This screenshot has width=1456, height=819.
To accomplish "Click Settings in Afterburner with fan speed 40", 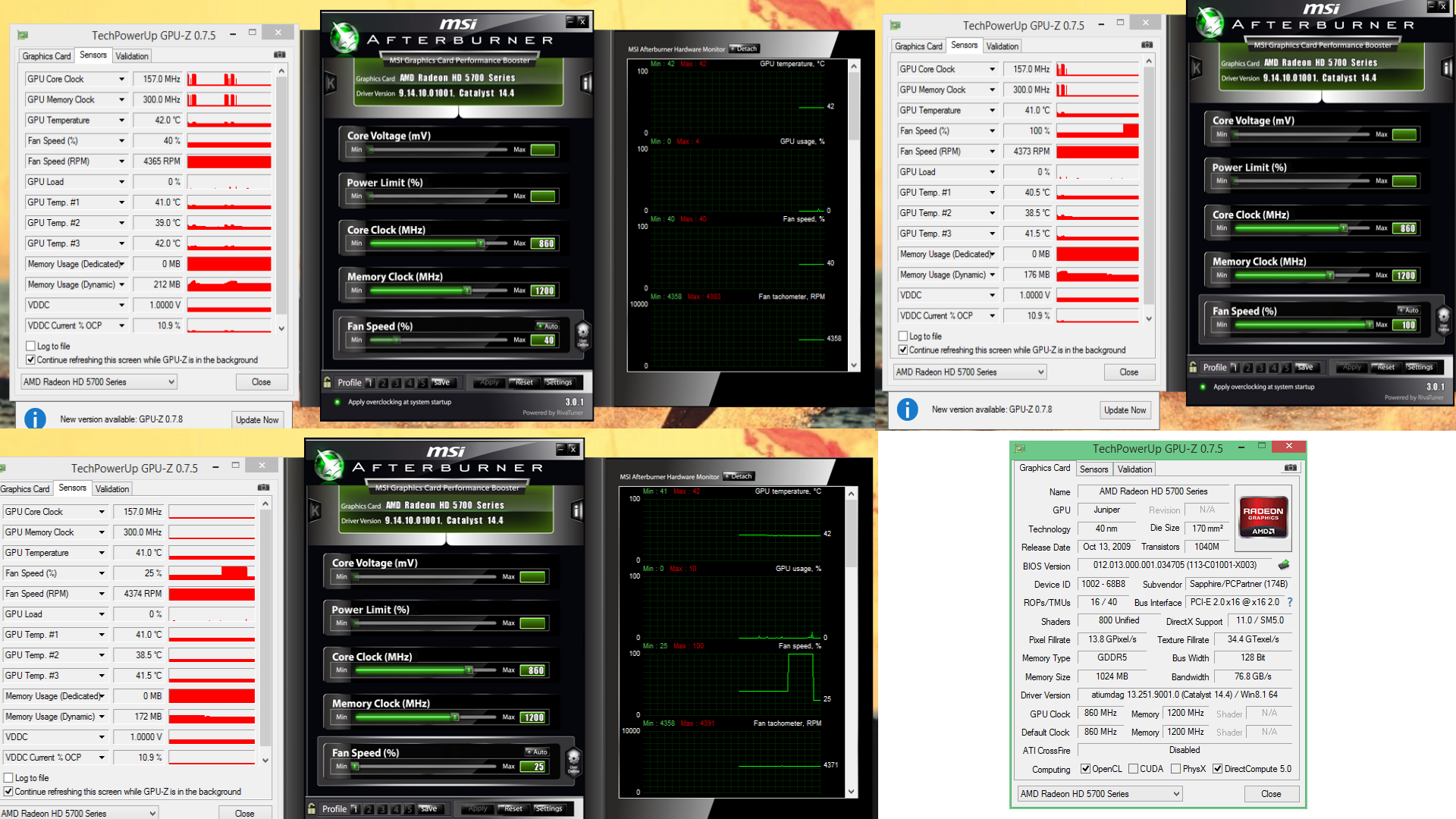I will 559,382.
